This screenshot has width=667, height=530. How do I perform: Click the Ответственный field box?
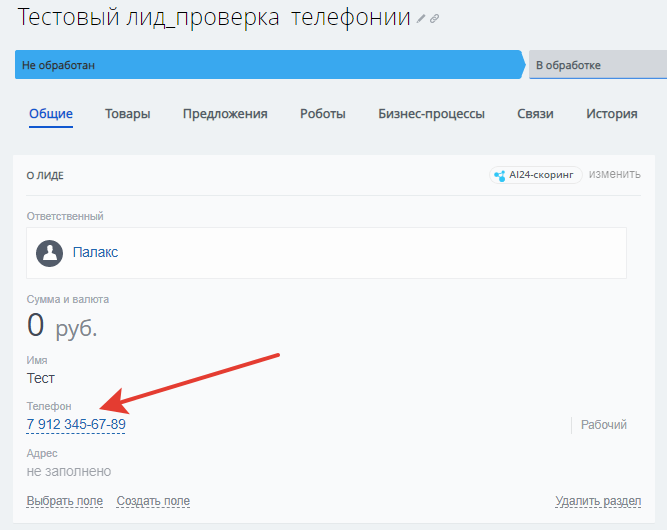(x=326, y=253)
